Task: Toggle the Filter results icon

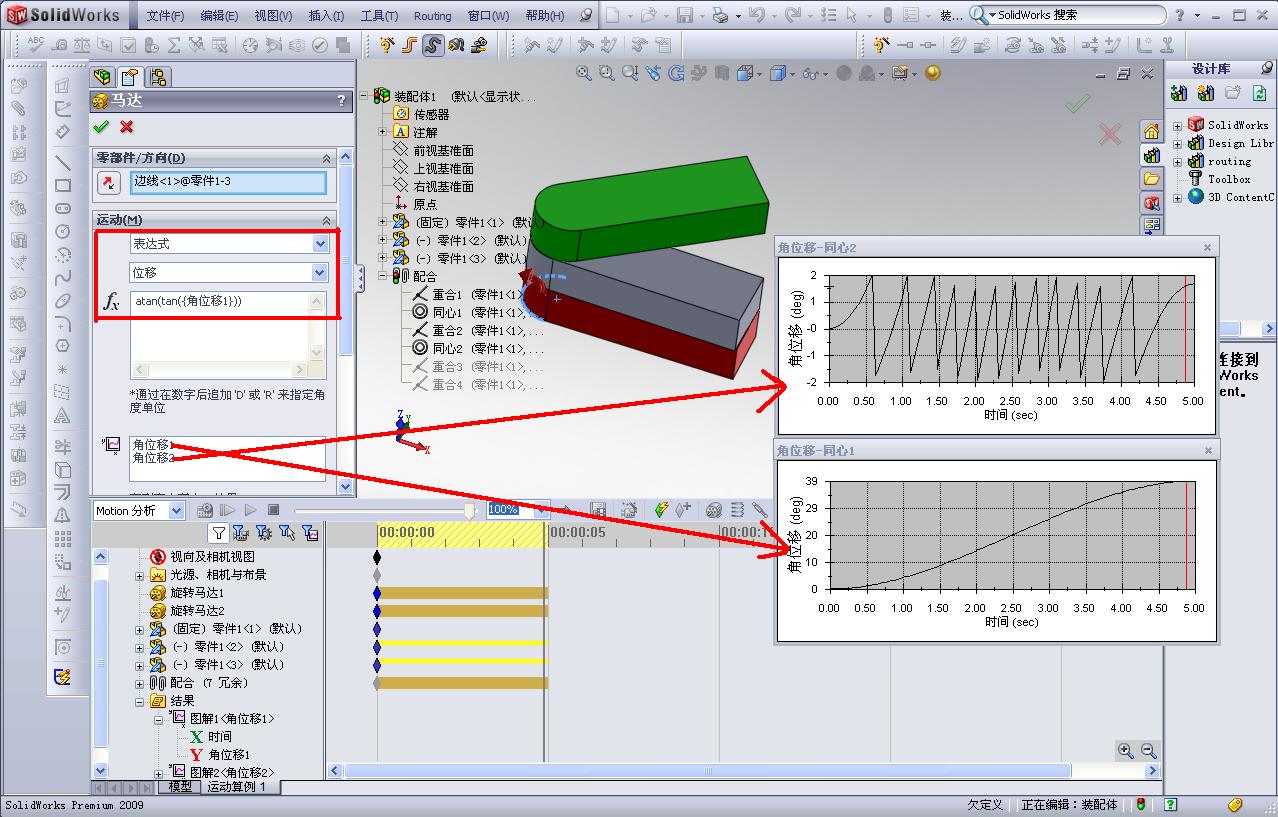Action: tap(309, 533)
